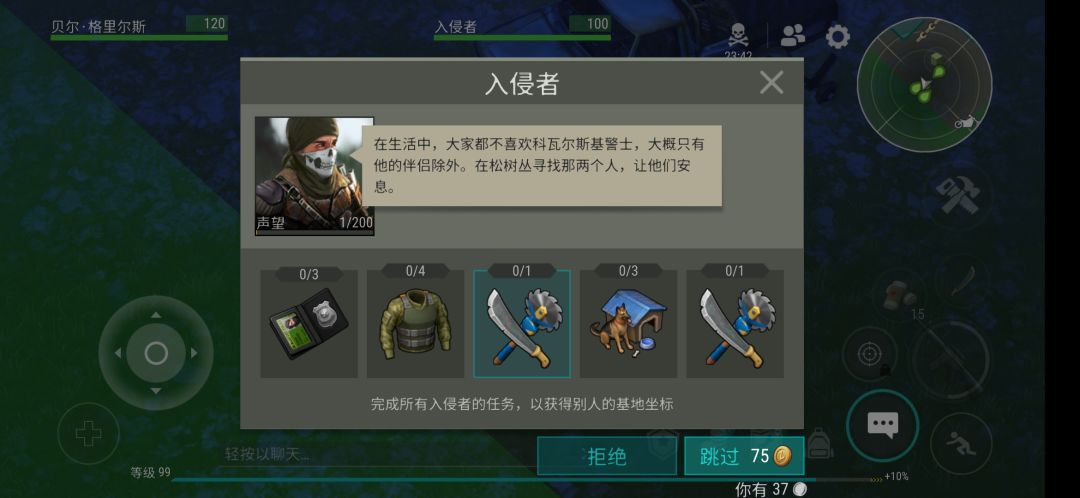This screenshot has height=498, width=1080.
Task: Close the 入侵者 dialog with X
Action: 771,83
